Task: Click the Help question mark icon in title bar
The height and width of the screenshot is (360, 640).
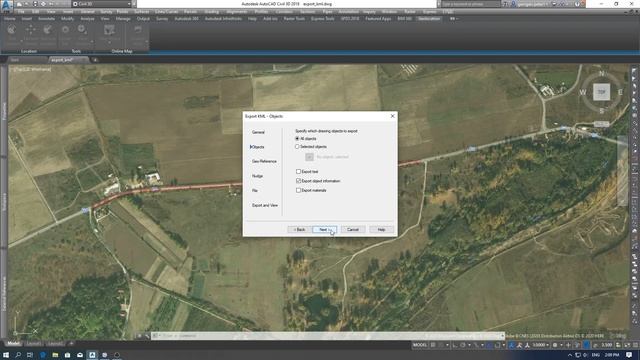Action: coord(577,4)
